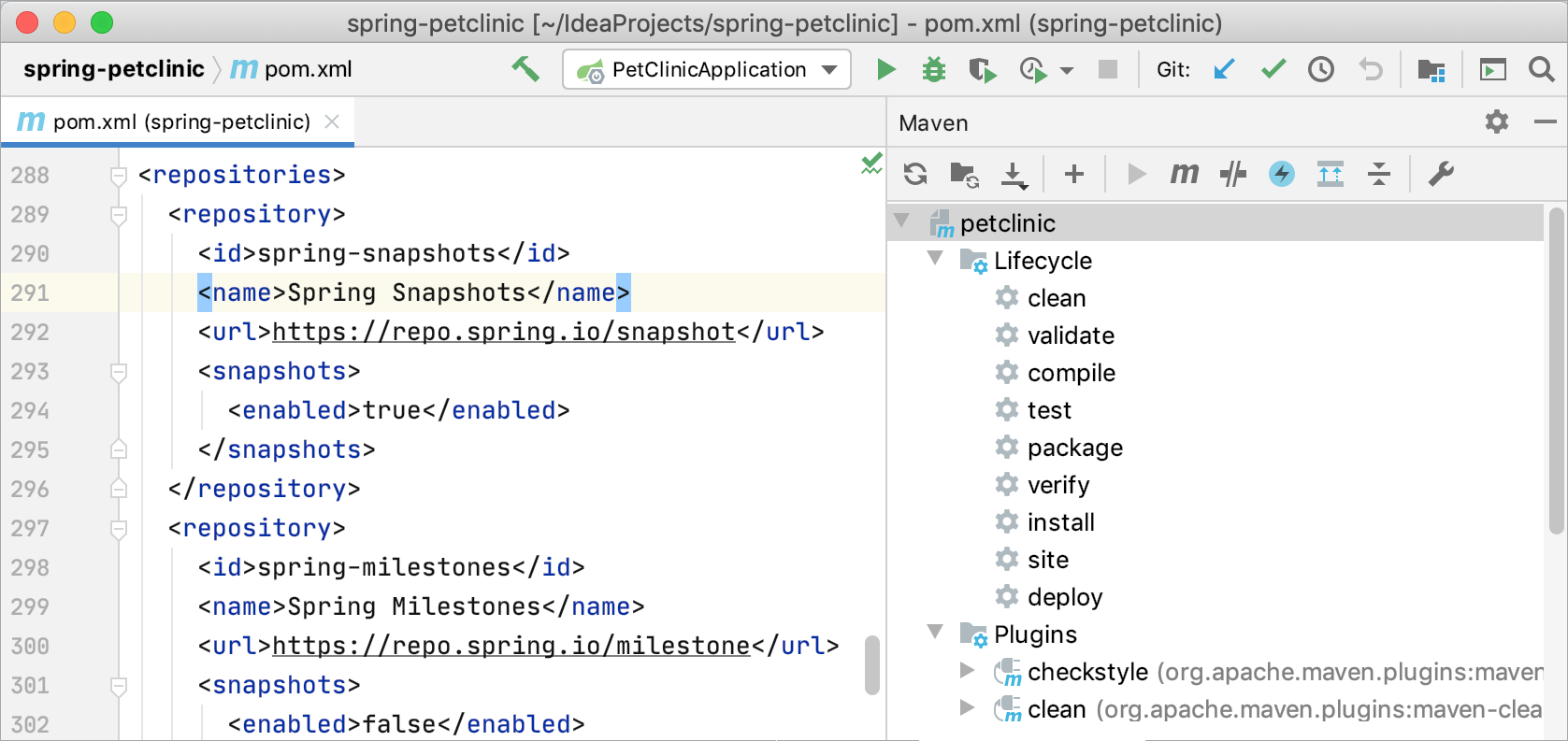This screenshot has width=1568, height=741.
Task: Fold the repository tag at line 289
Action: click(119, 215)
